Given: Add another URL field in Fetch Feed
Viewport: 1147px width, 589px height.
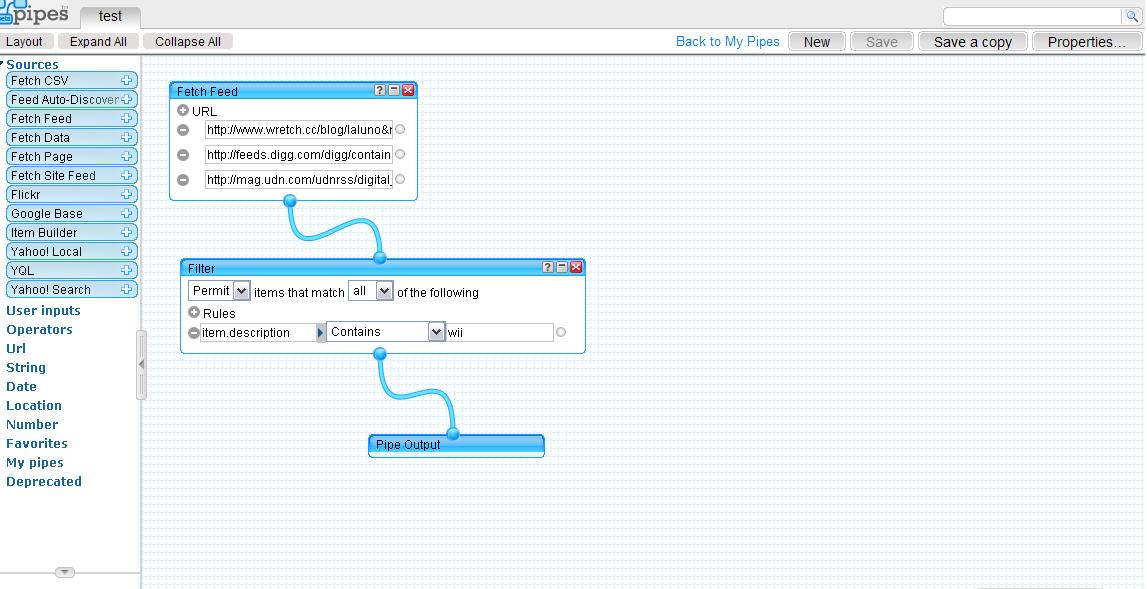Looking at the screenshot, I should [183, 111].
